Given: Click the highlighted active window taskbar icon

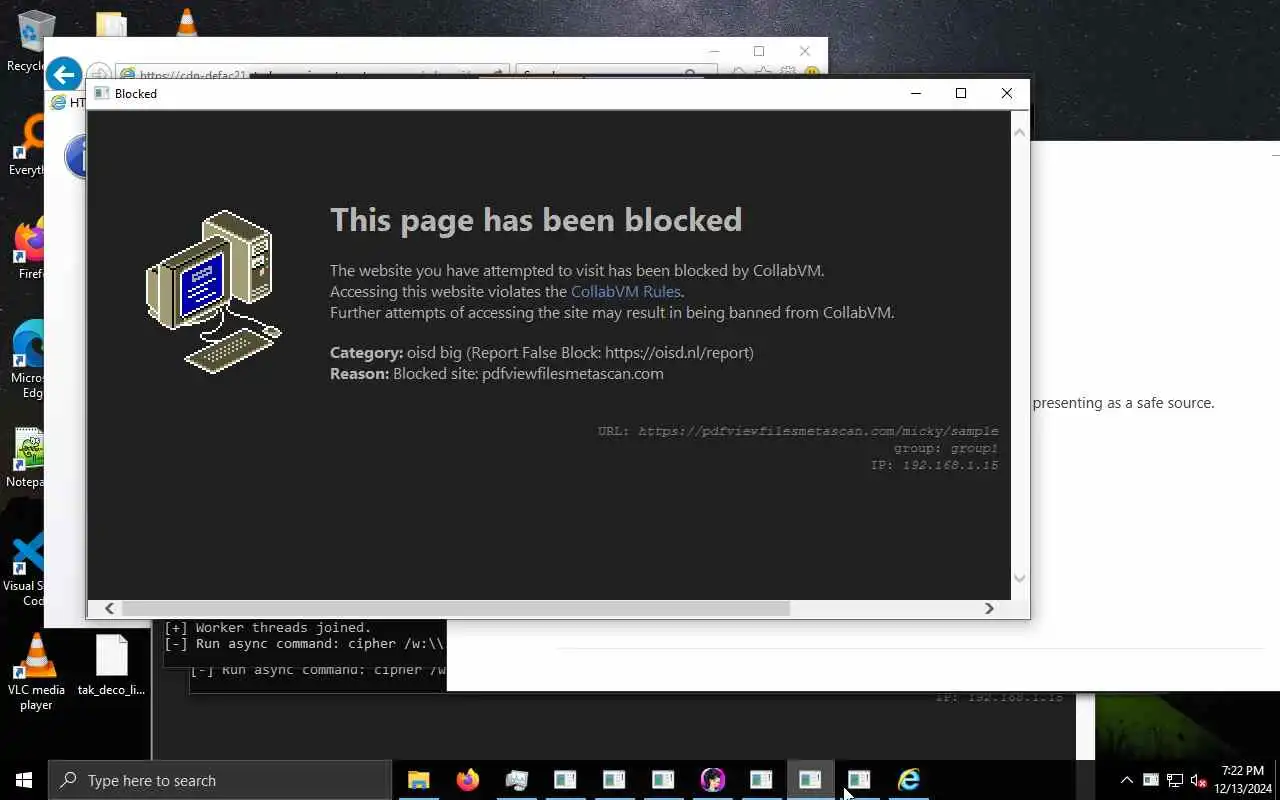Looking at the screenshot, I should [810, 780].
